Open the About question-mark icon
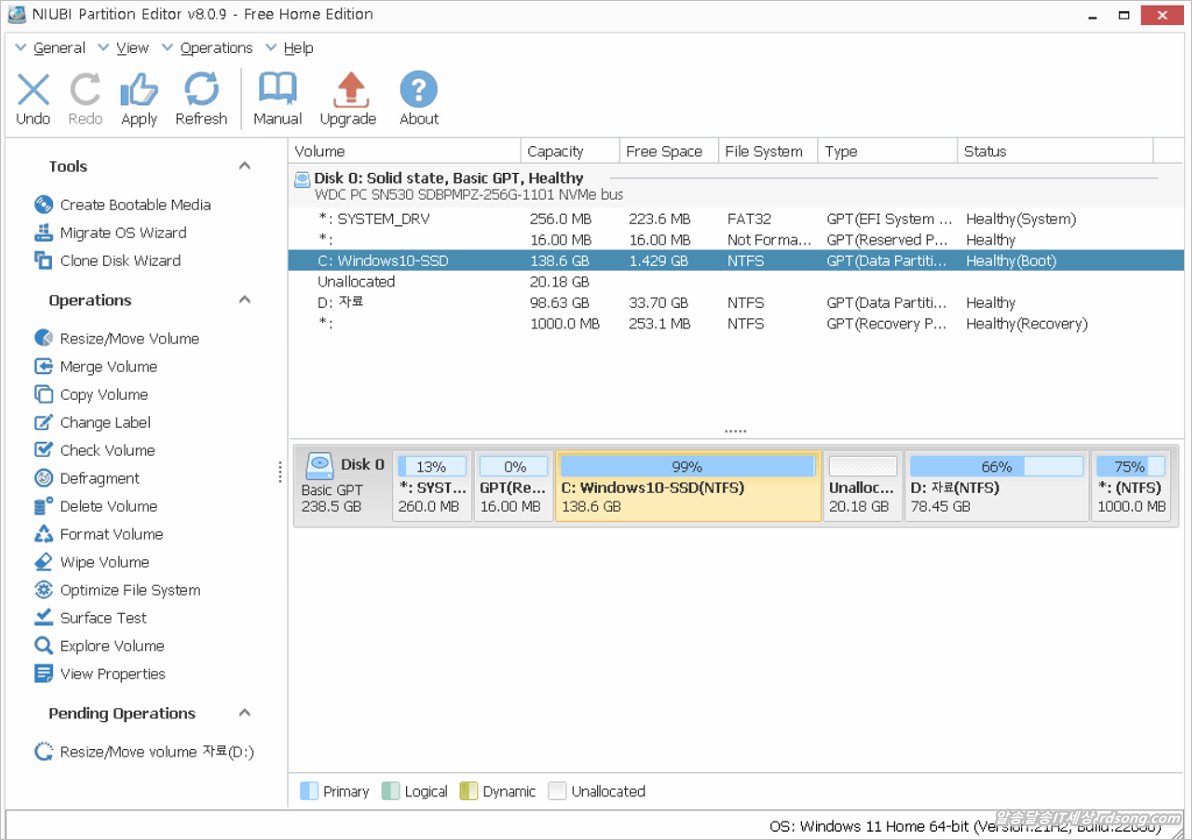 (419, 99)
